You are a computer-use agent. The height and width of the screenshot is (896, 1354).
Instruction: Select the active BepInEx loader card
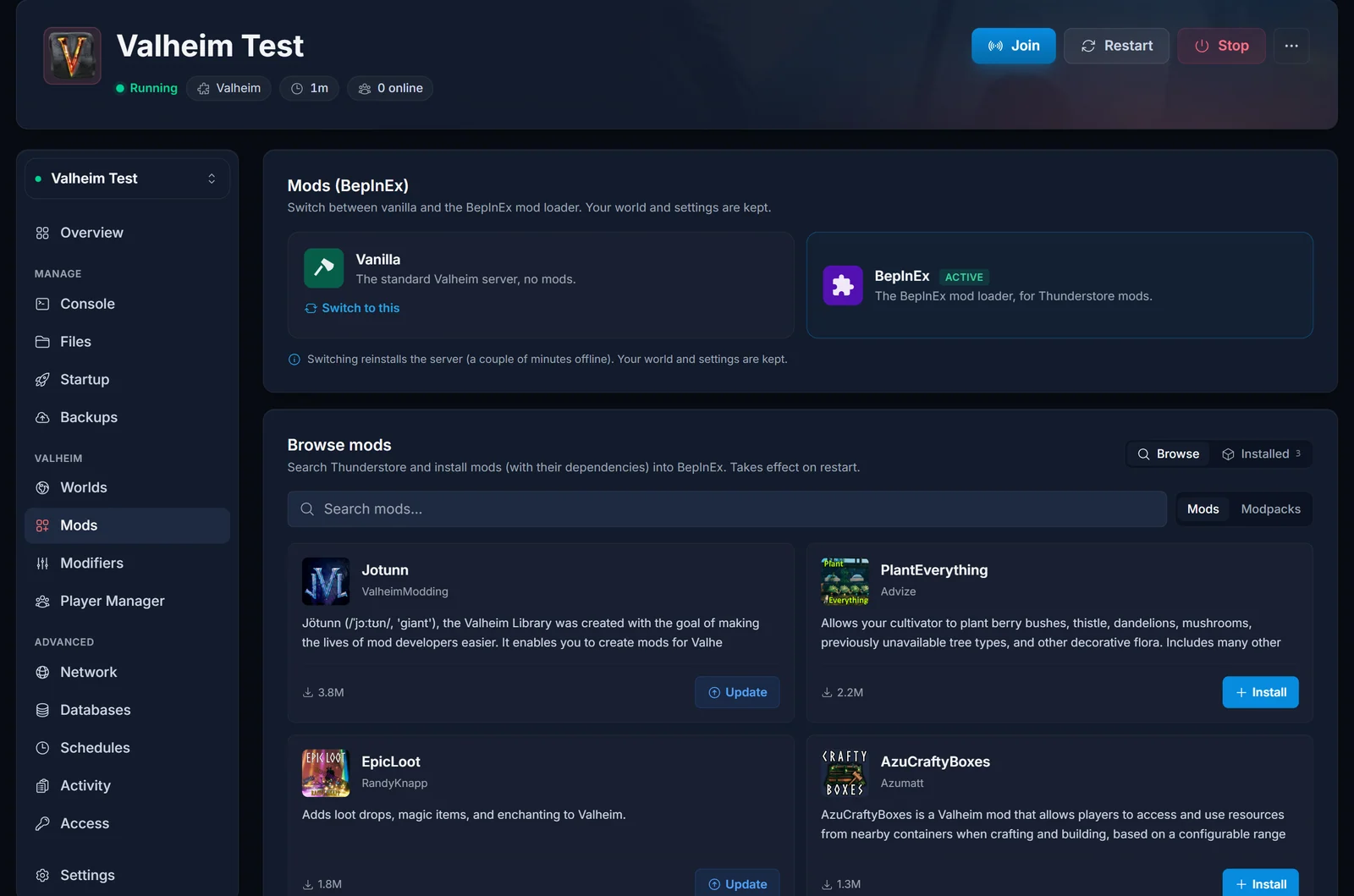pos(1060,285)
